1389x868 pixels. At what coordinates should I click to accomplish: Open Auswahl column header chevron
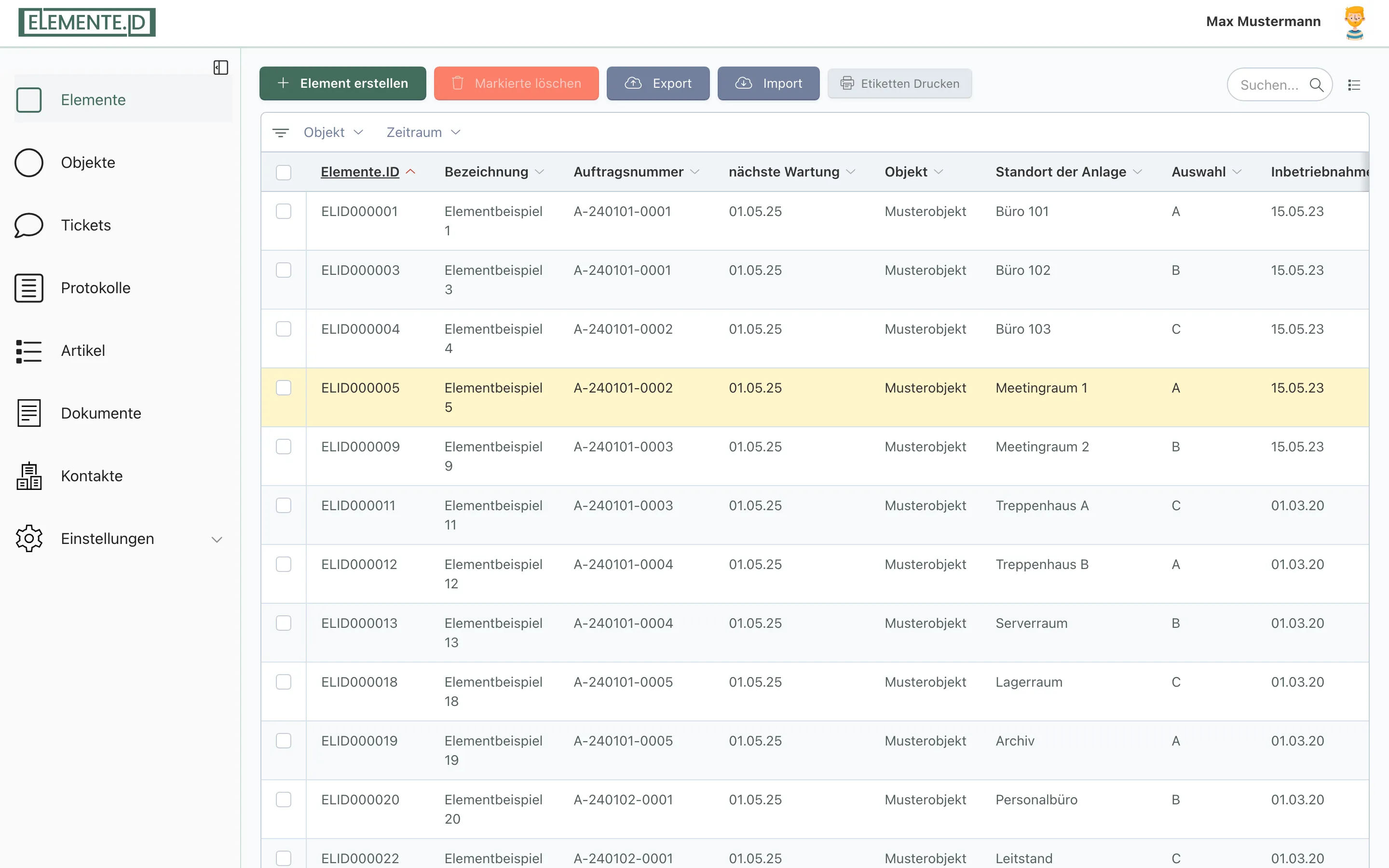click(x=1237, y=172)
